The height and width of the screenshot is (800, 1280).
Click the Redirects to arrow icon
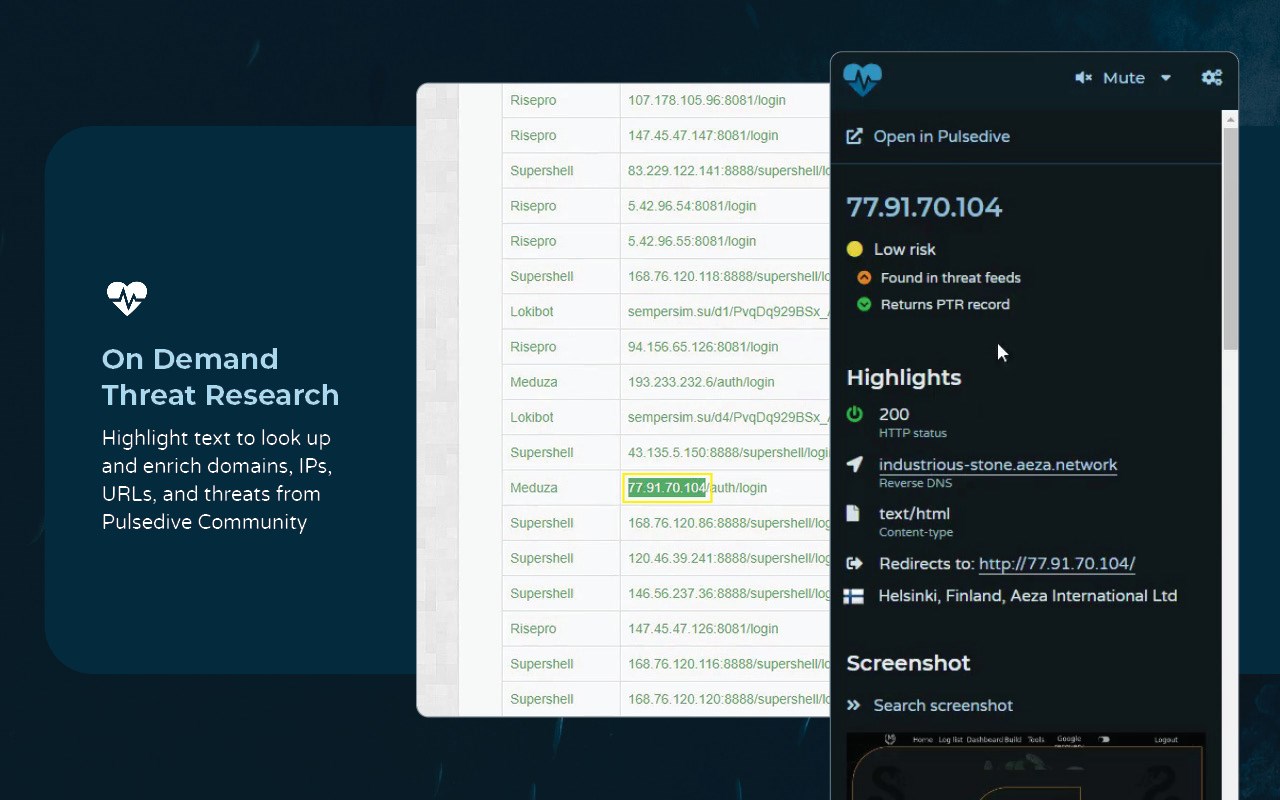[x=854, y=563]
